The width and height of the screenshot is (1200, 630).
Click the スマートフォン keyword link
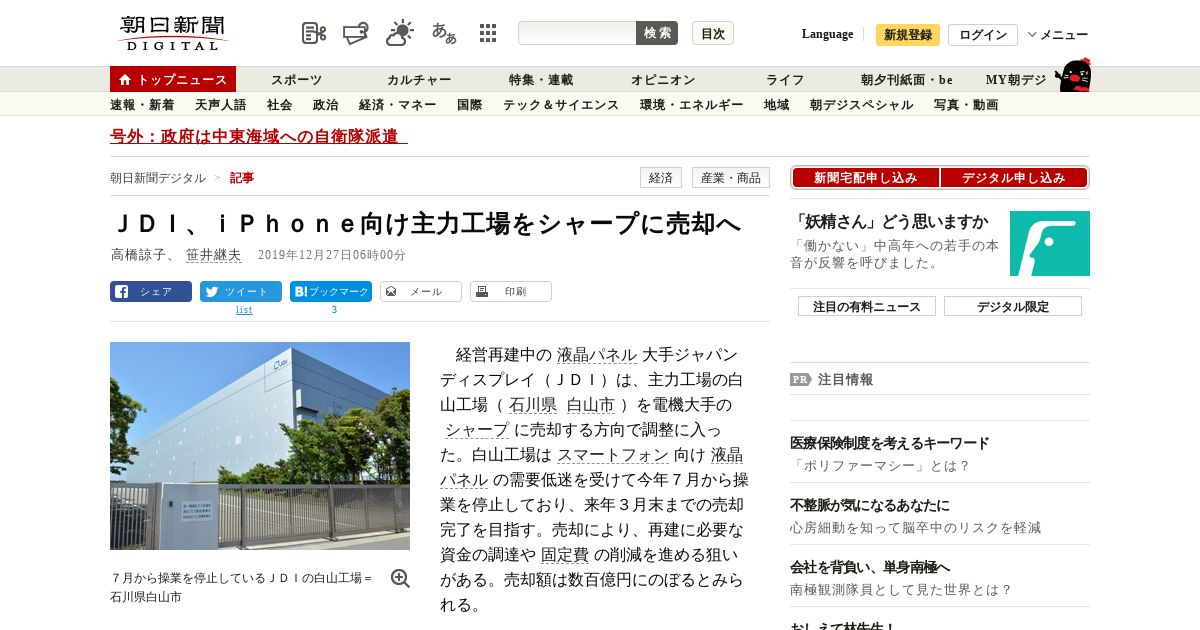click(613, 455)
